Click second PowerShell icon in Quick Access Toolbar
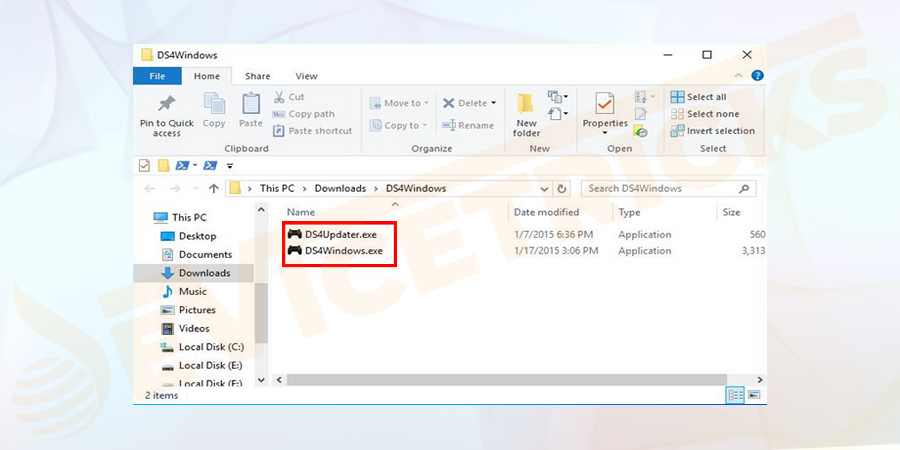The height and width of the screenshot is (450, 900). pyautogui.click(x=211, y=165)
